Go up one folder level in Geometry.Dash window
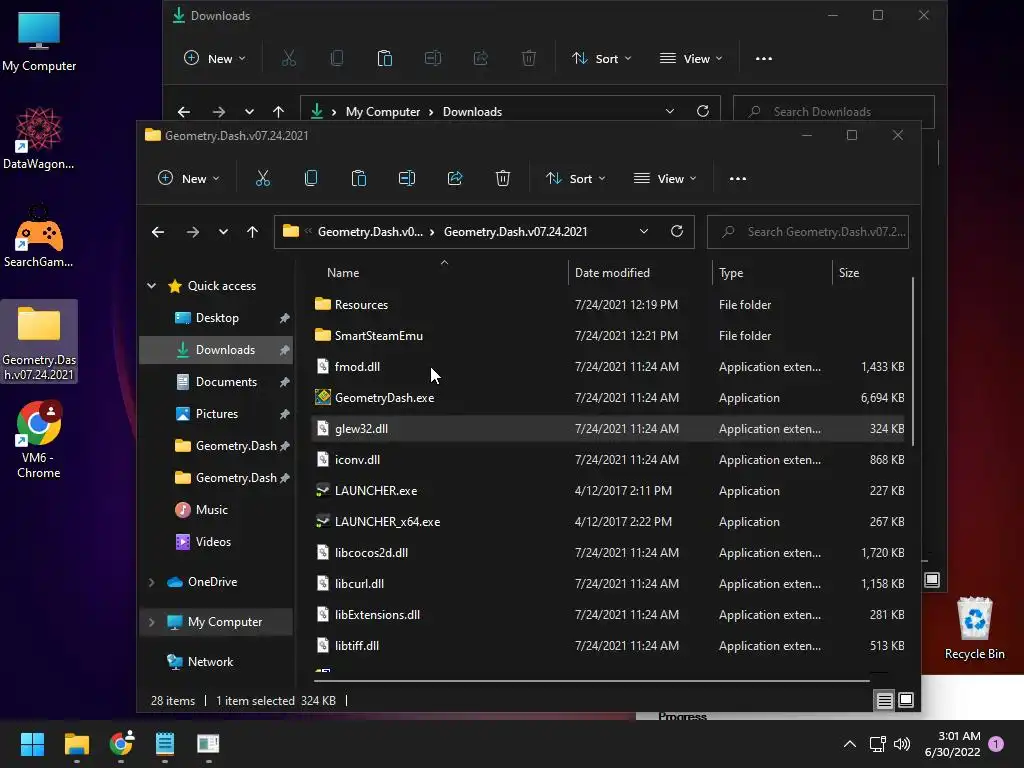The width and height of the screenshot is (1024, 768). coord(253,232)
